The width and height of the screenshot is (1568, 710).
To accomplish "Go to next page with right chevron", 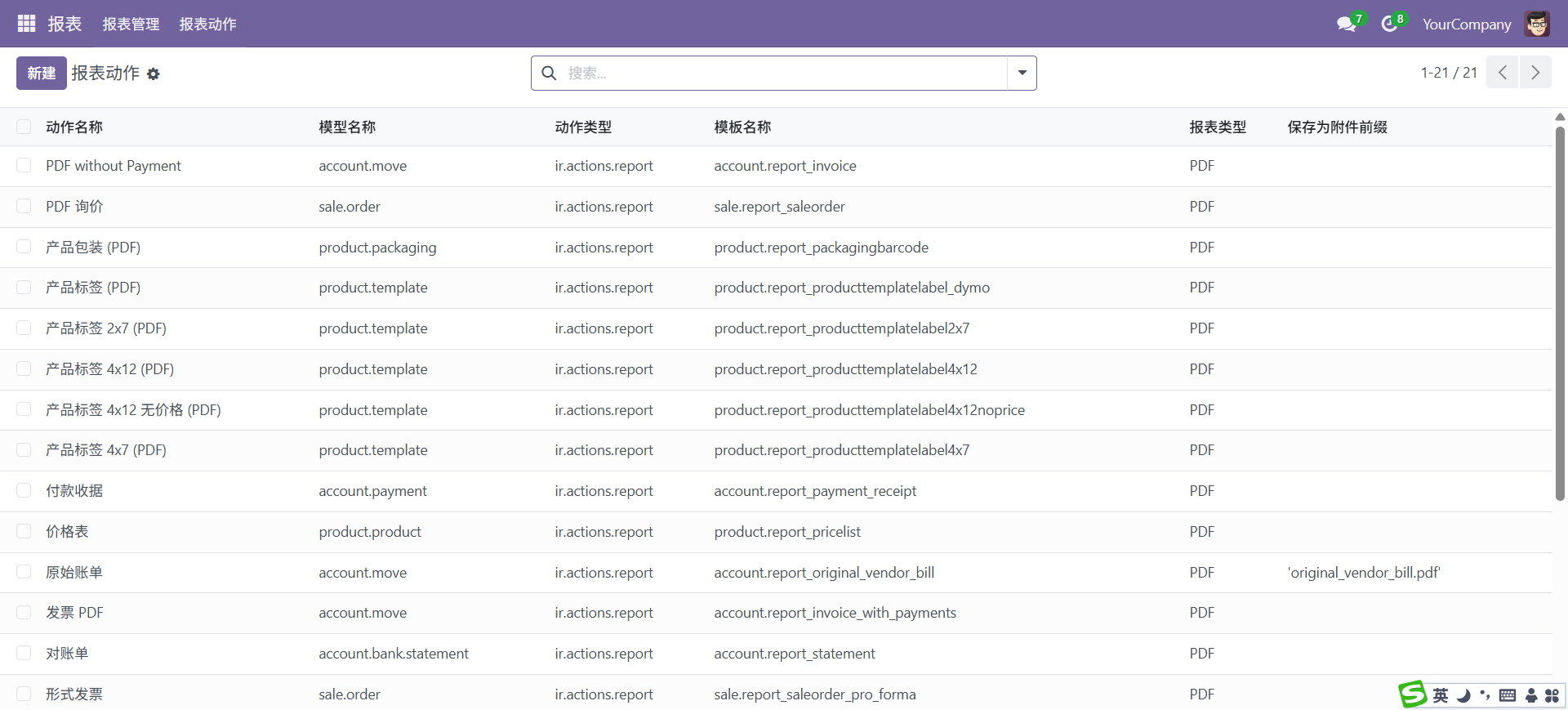I will pyautogui.click(x=1535, y=73).
